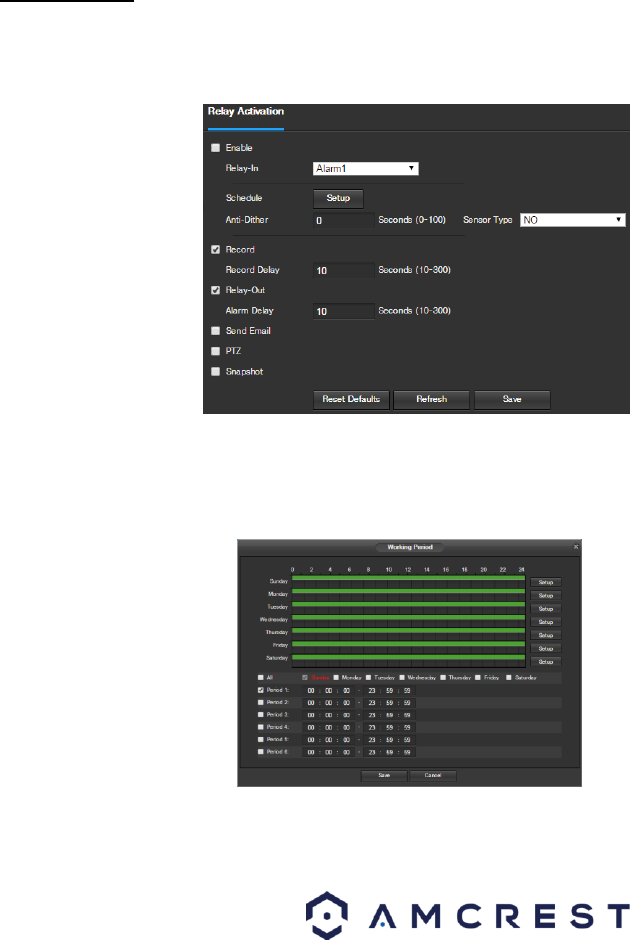The width and height of the screenshot is (630, 940).
Task: Click the Sunday green schedule bar
Action: tap(408, 578)
